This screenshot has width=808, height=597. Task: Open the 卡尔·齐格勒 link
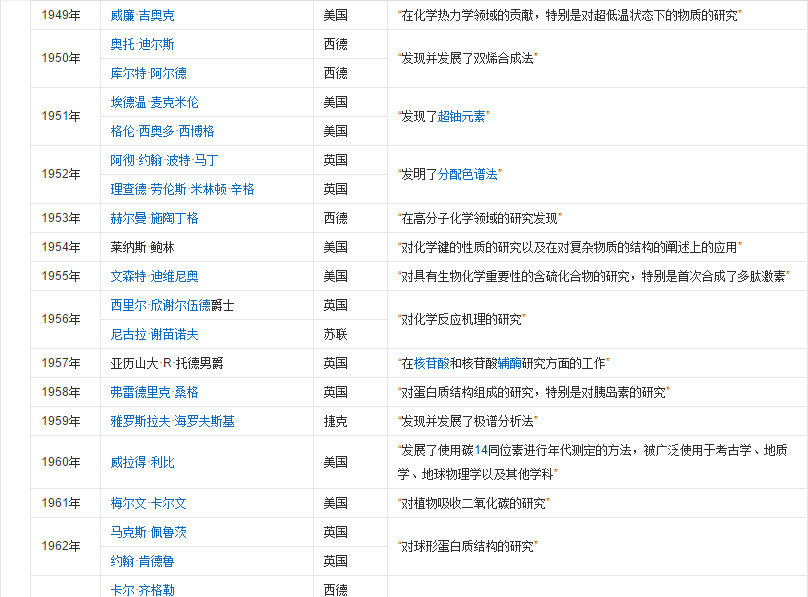coord(142,590)
